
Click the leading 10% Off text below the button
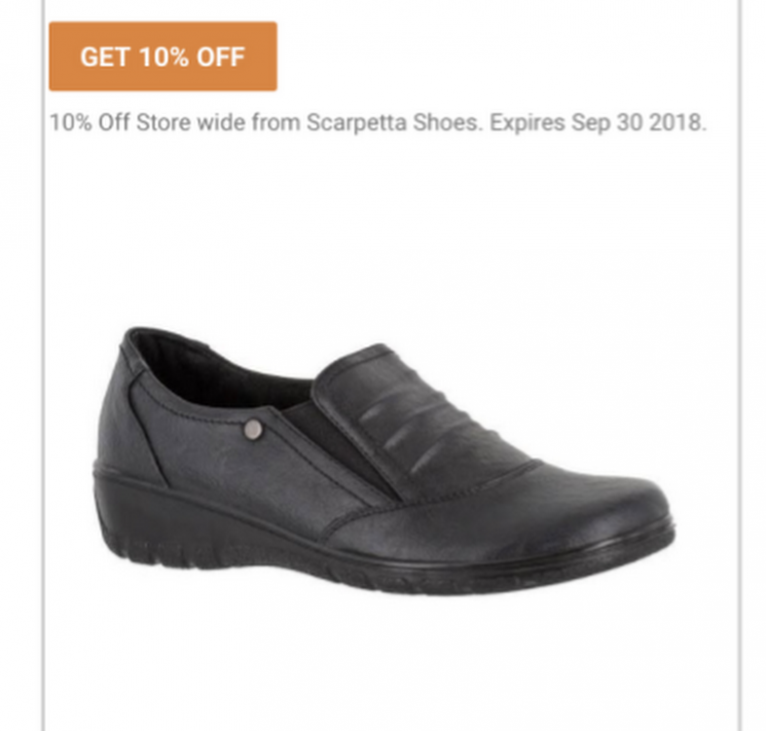pyautogui.click(x=90, y=122)
